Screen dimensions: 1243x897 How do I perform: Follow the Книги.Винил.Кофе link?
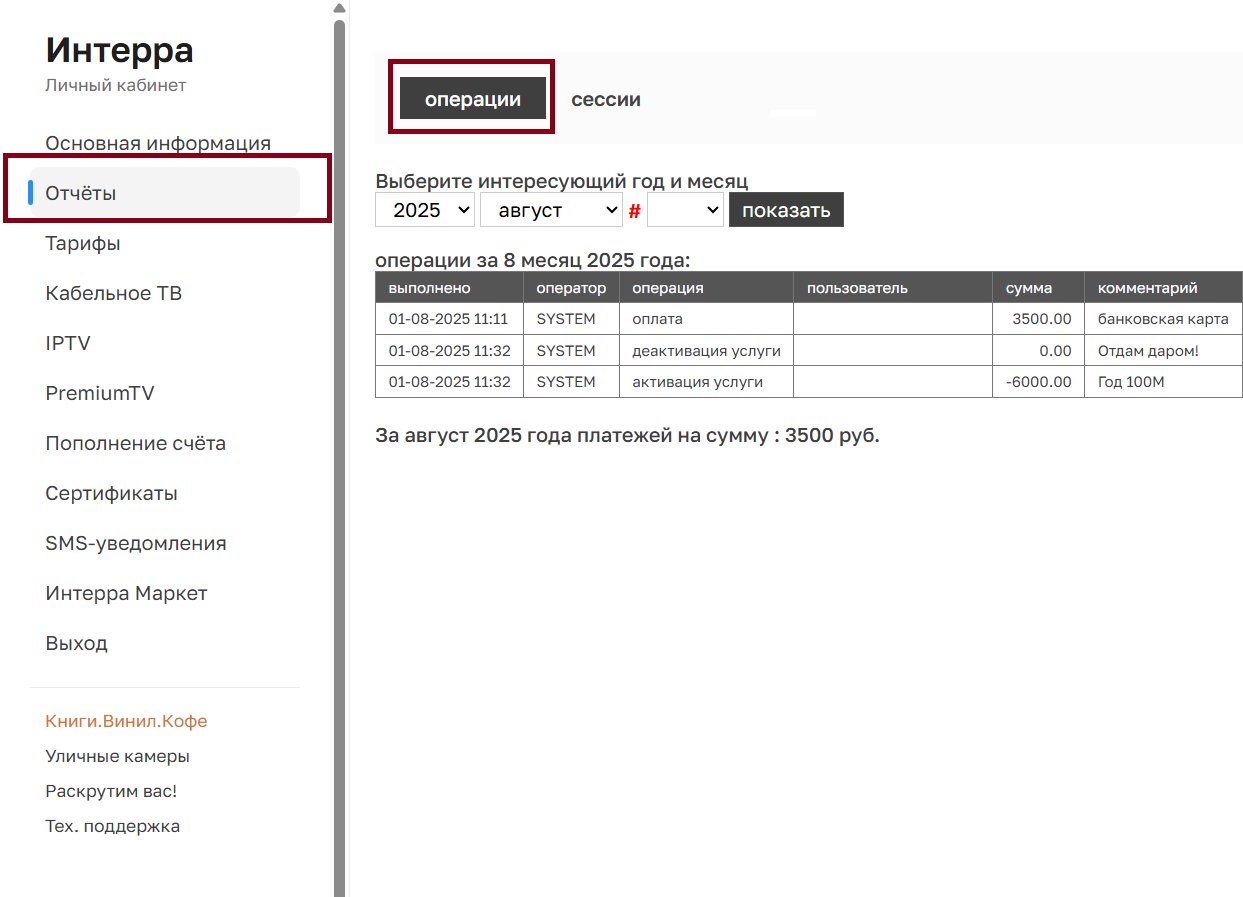pyautogui.click(x=126, y=721)
